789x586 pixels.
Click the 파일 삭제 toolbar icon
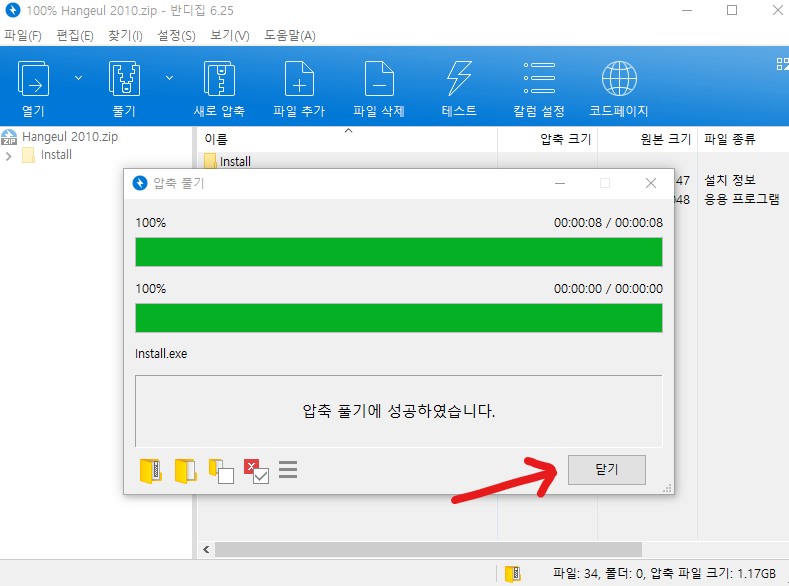379,89
